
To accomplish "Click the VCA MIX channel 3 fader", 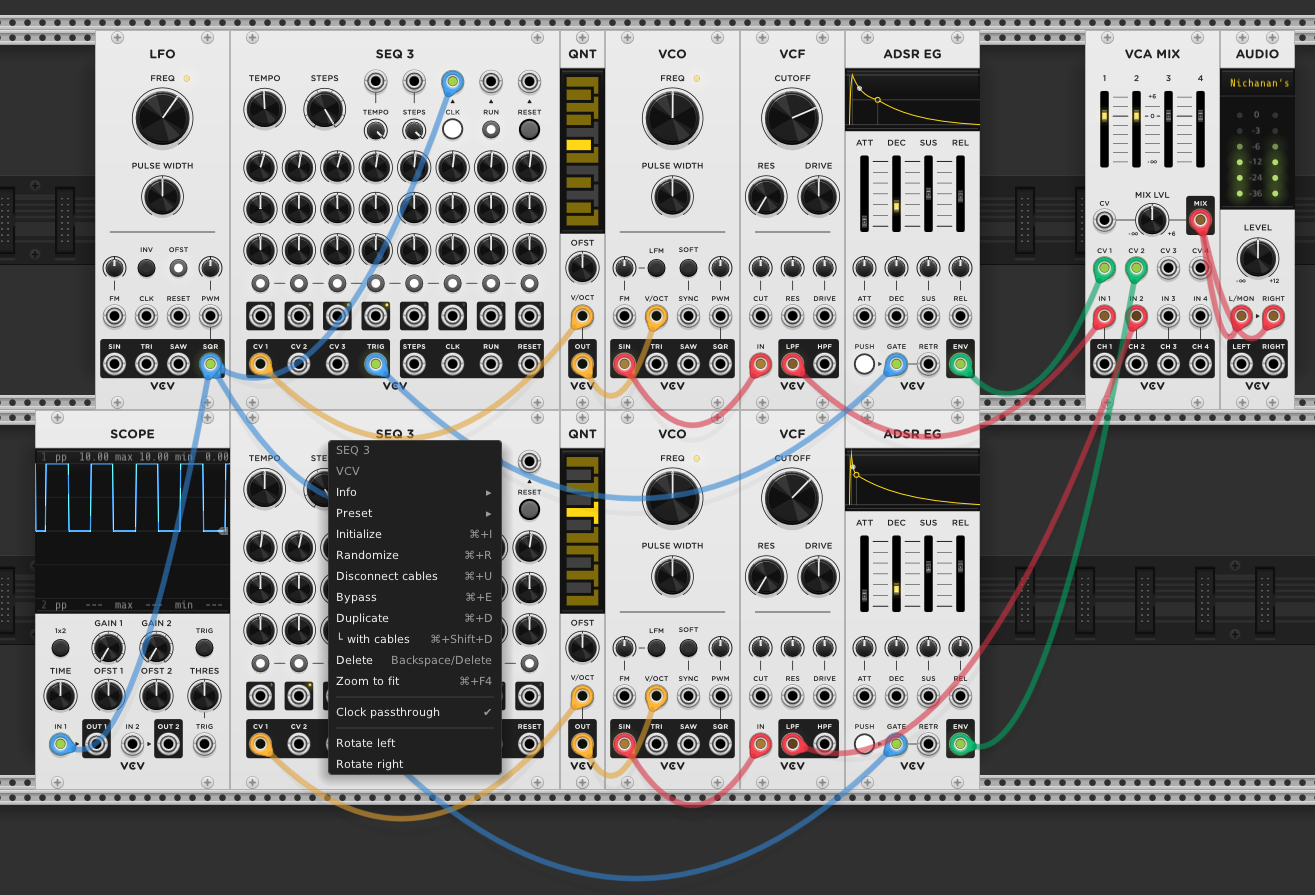I will point(1168,130).
